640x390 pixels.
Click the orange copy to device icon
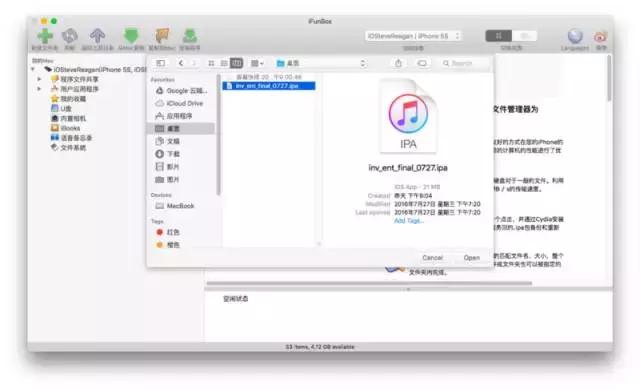(162, 36)
